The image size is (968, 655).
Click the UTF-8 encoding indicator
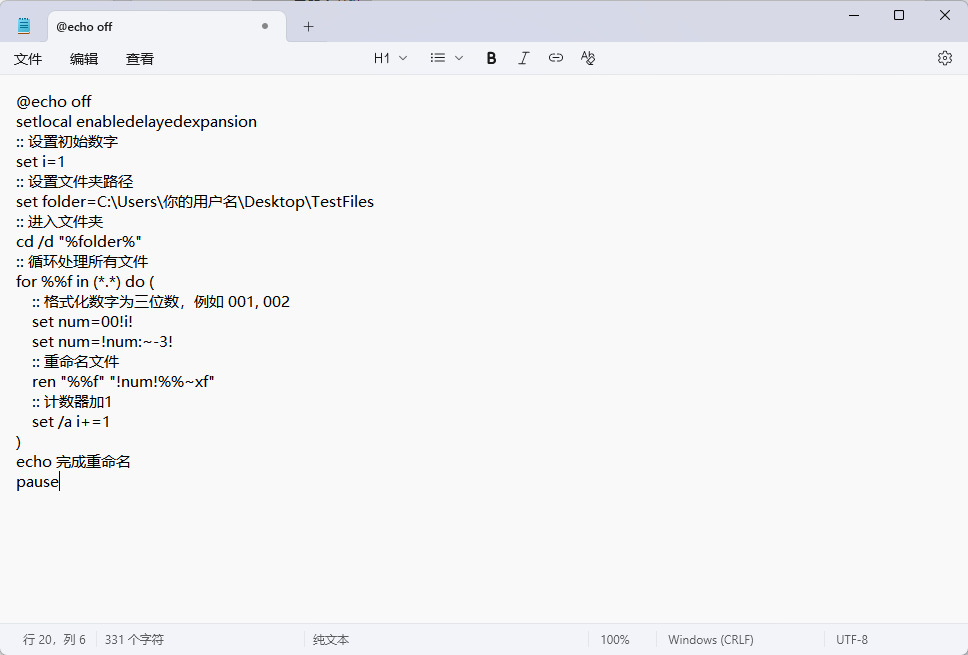pyautogui.click(x=852, y=639)
